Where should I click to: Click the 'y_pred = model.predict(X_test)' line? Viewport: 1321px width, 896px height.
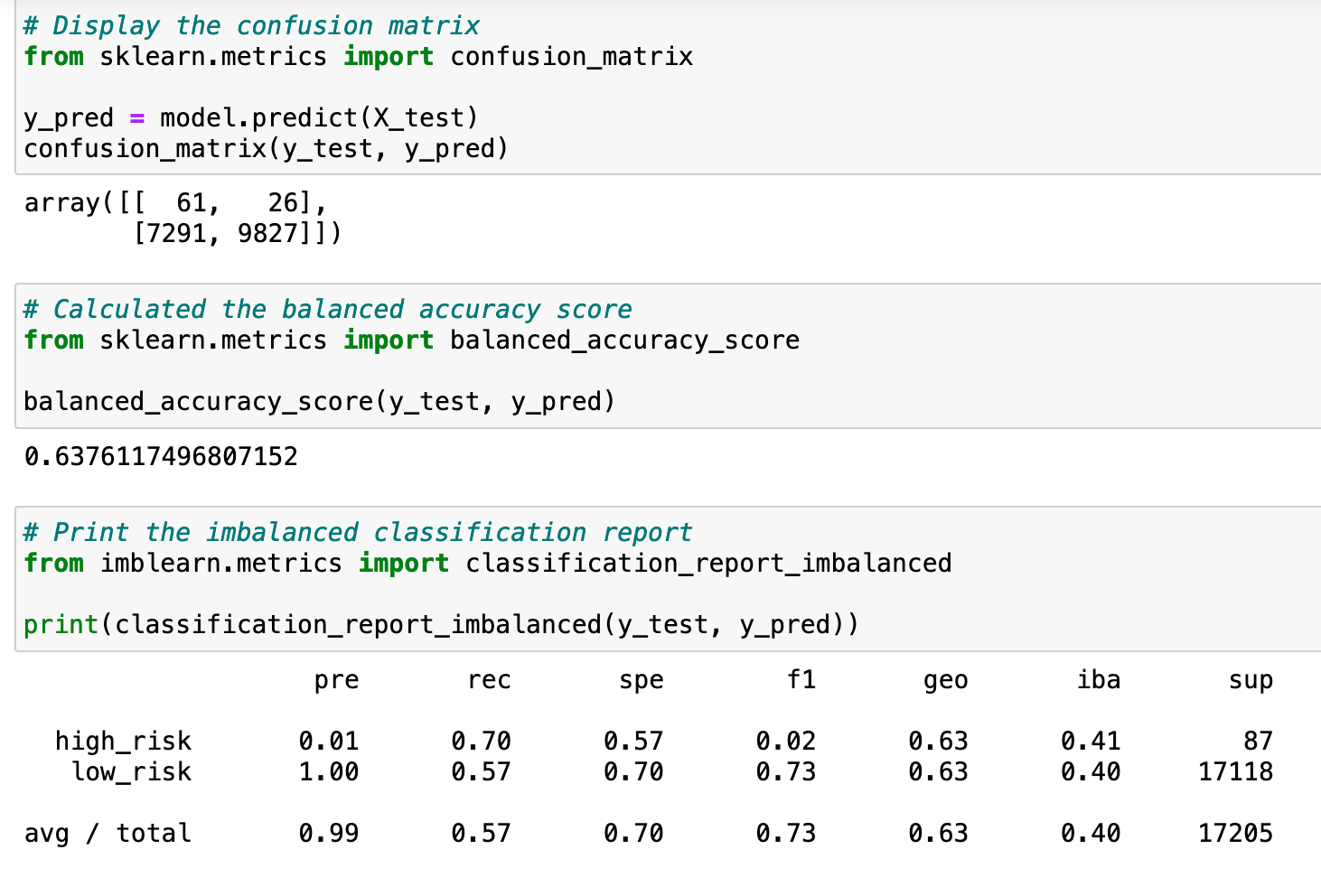(251, 117)
